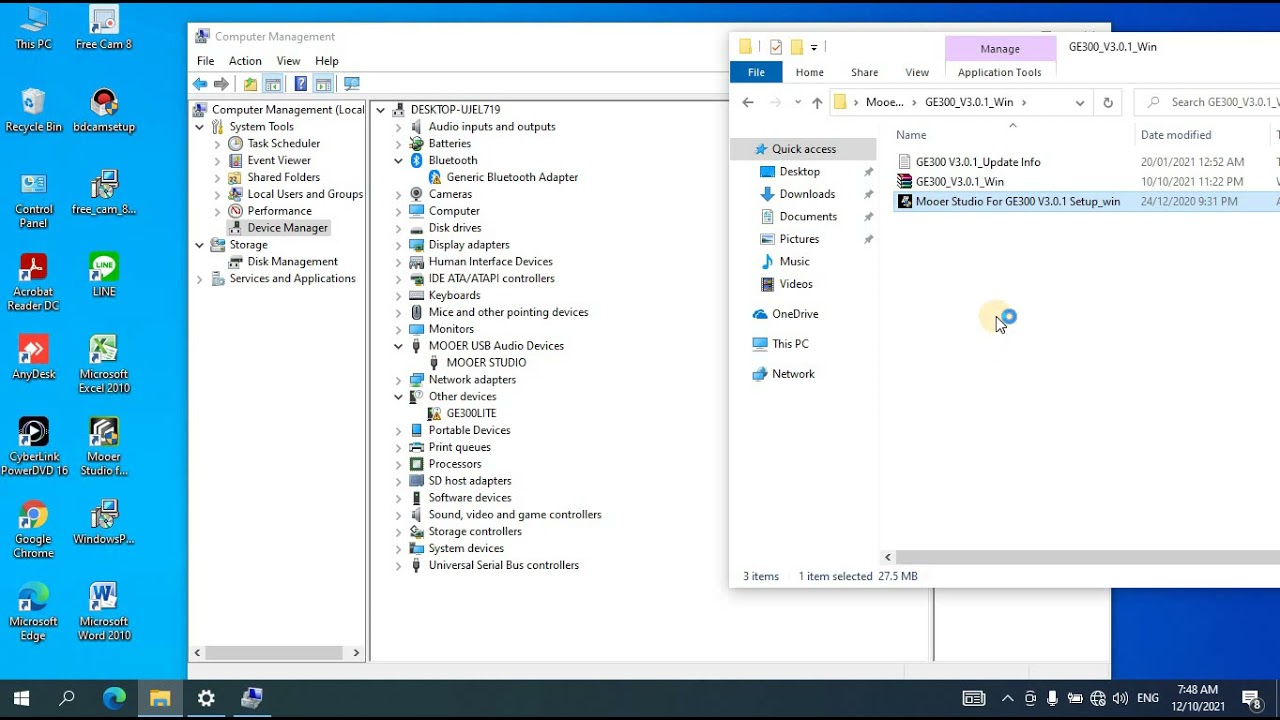The height and width of the screenshot is (720, 1280).
Task: Select the Generic Bluetooth Adapter device icon
Action: tap(435, 177)
